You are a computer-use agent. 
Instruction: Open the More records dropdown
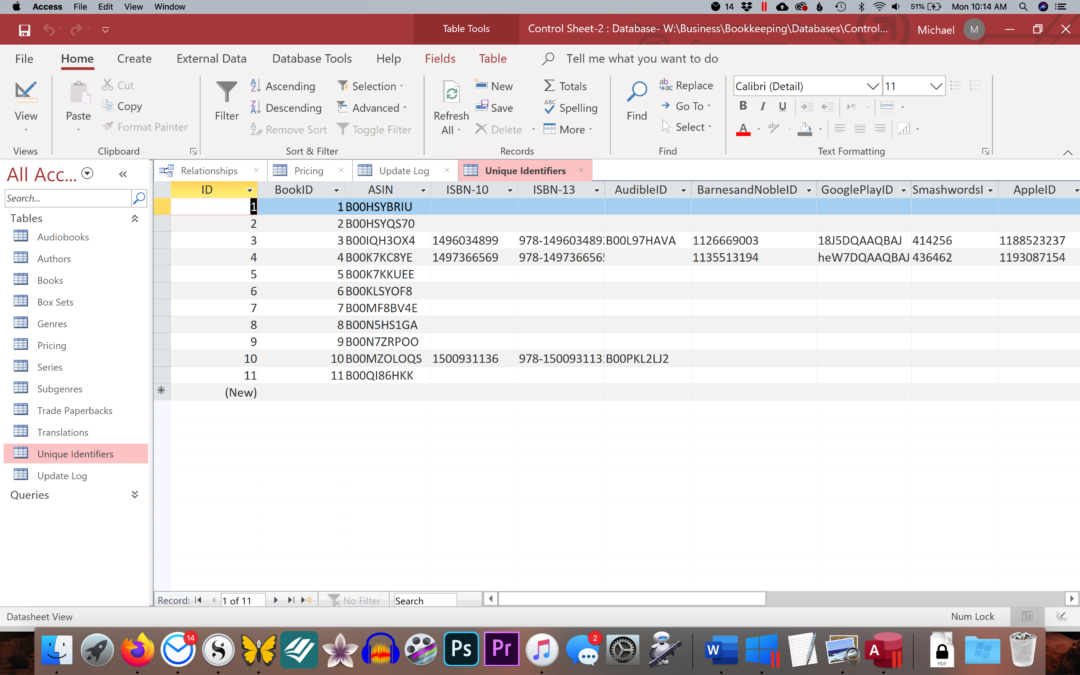click(x=568, y=129)
